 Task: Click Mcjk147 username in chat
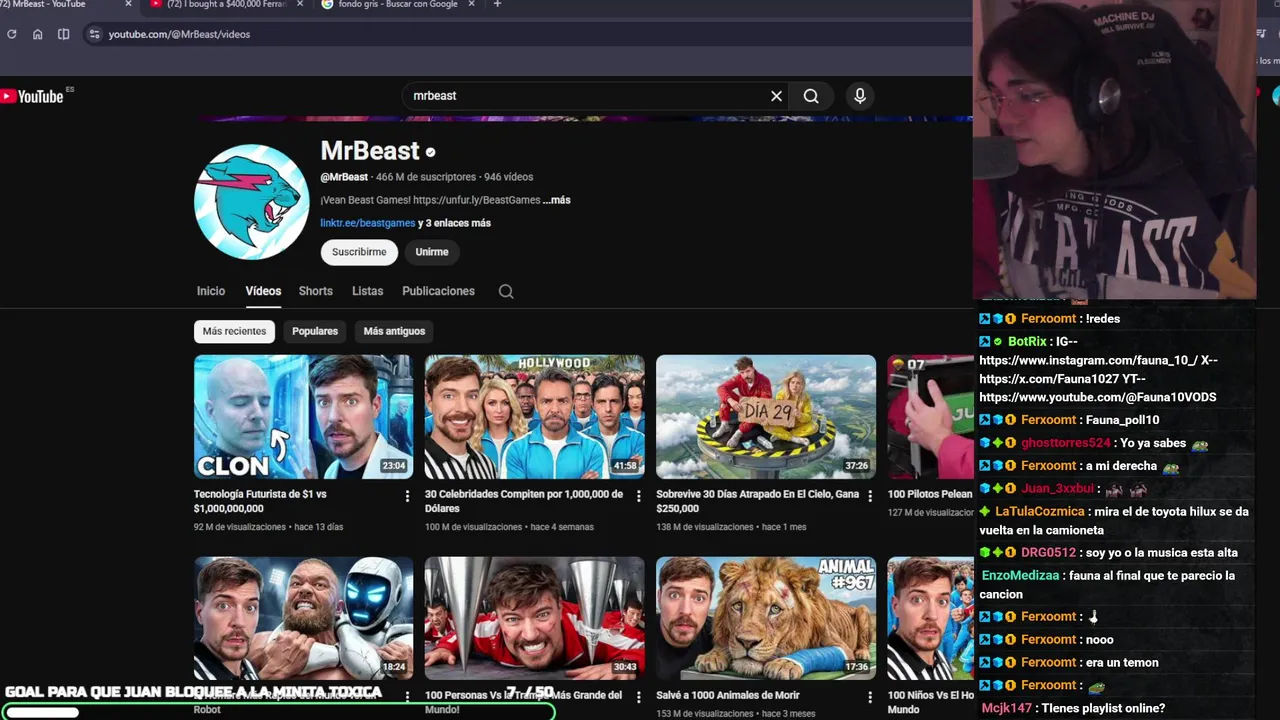(1006, 708)
